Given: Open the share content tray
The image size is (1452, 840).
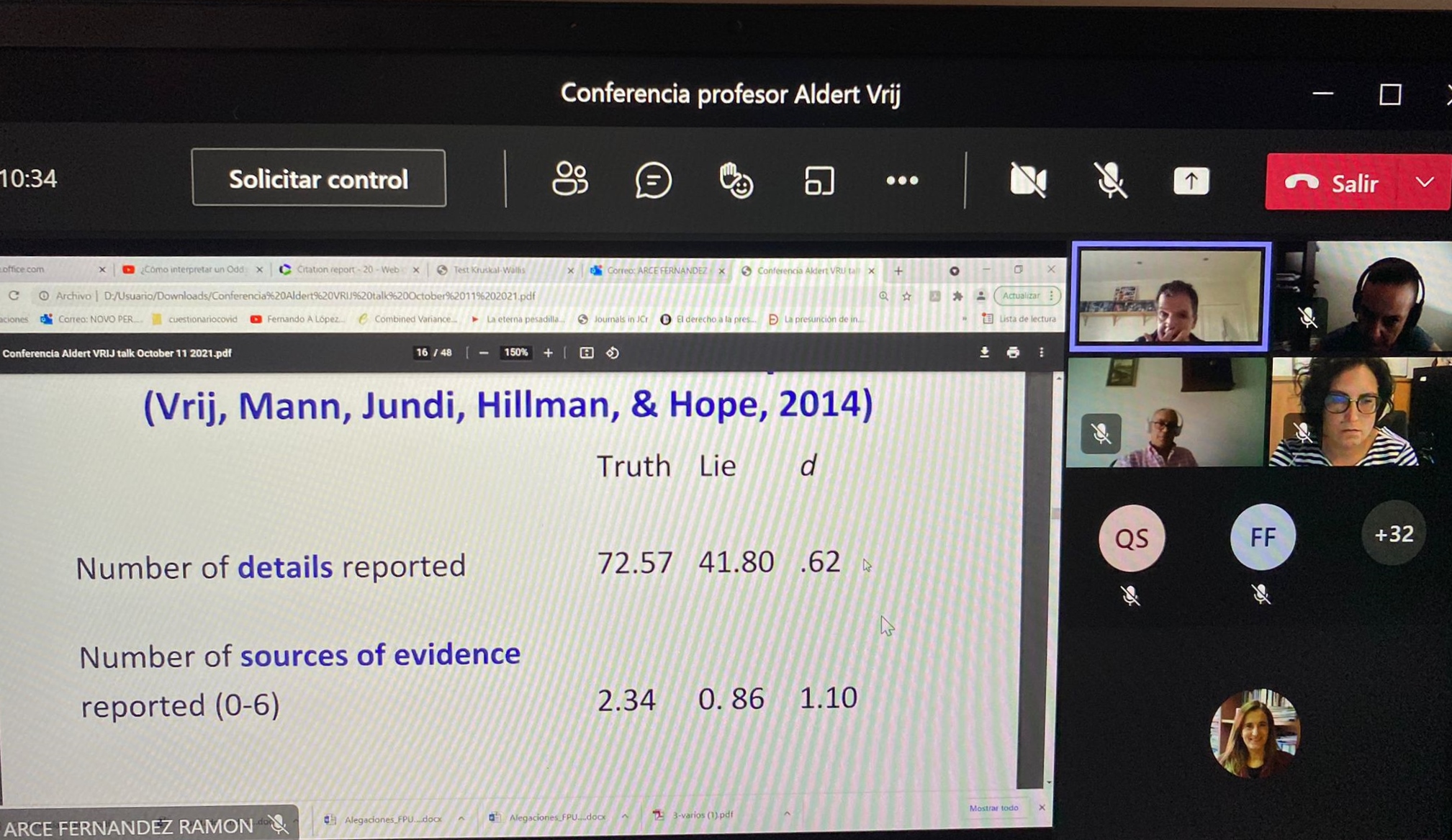Looking at the screenshot, I should (1191, 181).
